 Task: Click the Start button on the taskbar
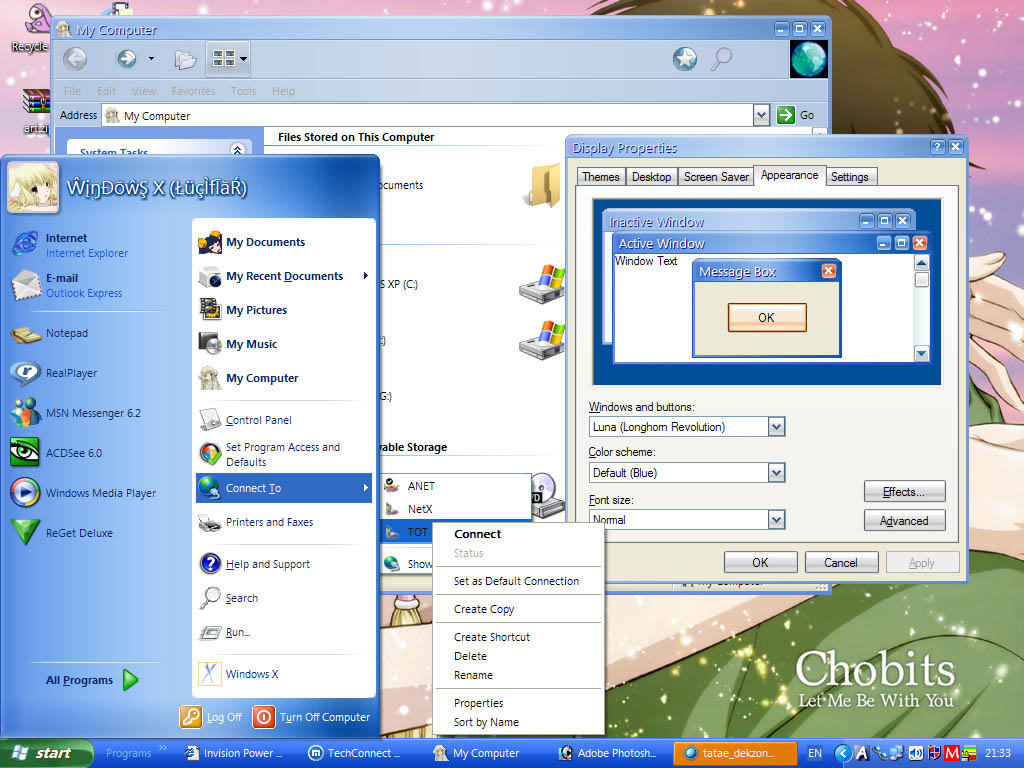click(45, 753)
